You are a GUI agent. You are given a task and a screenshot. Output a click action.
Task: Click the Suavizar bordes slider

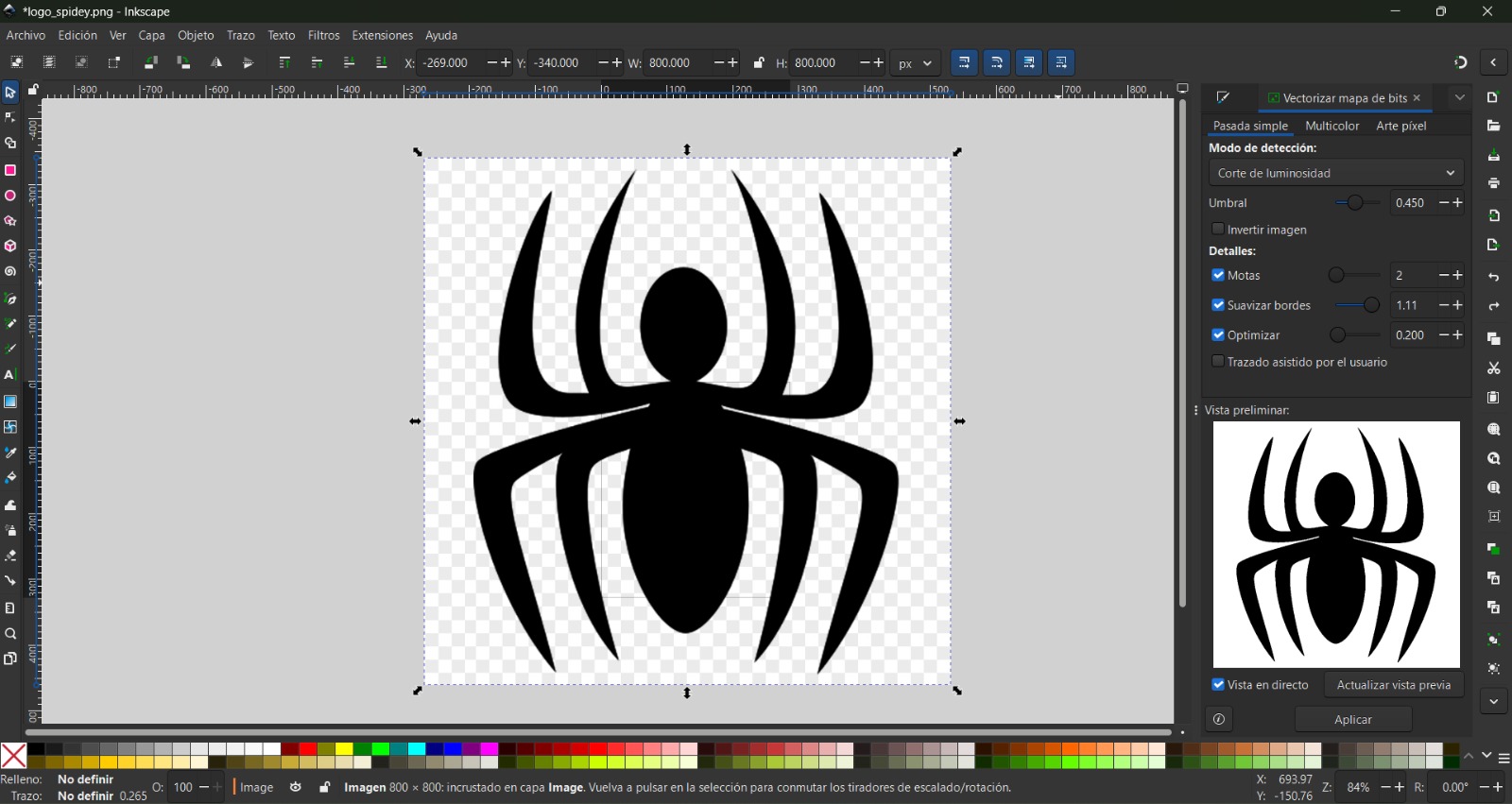pyautogui.click(x=1358, y=305)
